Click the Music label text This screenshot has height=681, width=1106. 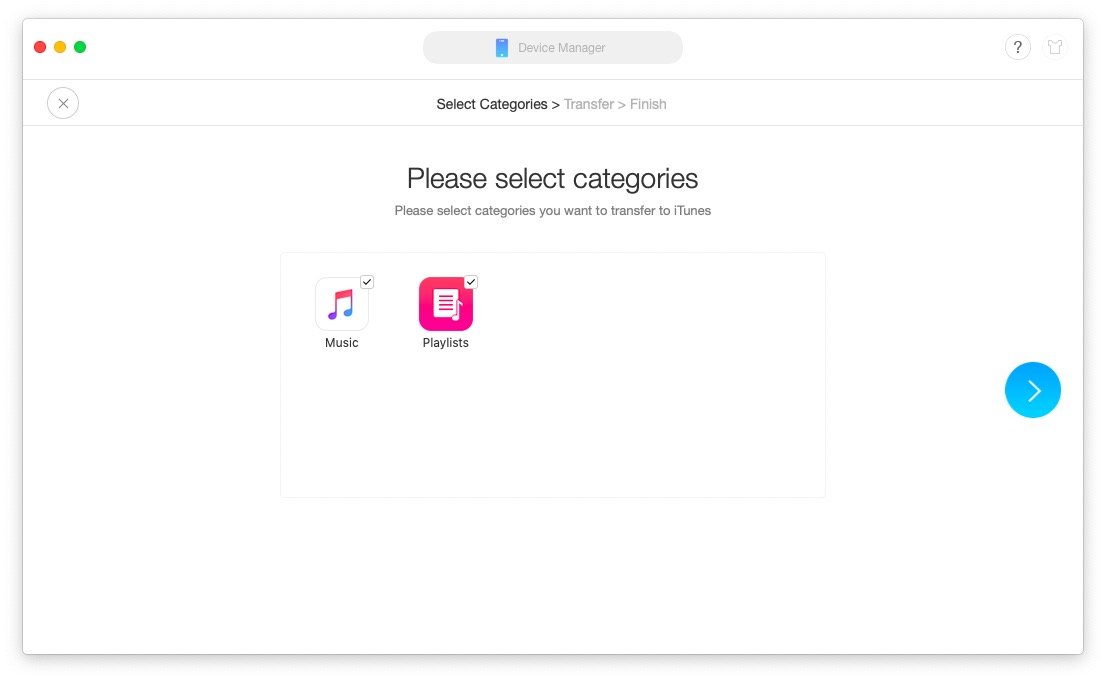[x=341, y=343]
